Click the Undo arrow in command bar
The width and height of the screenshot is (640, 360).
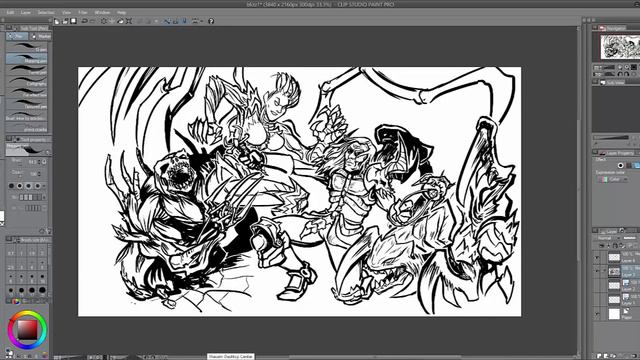pyautogui.click(x=84, y=21)
